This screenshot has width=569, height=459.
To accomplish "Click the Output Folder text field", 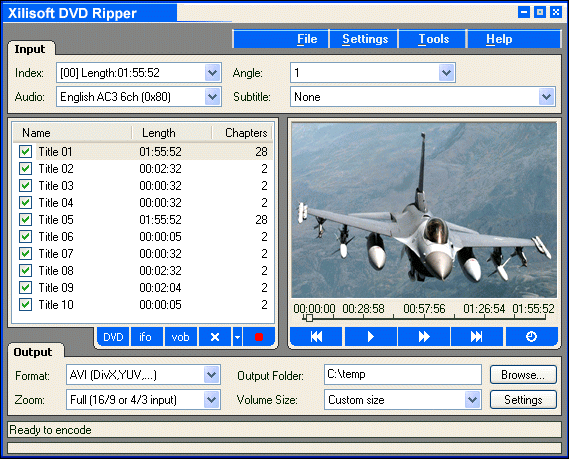I will tap(403, 374).
